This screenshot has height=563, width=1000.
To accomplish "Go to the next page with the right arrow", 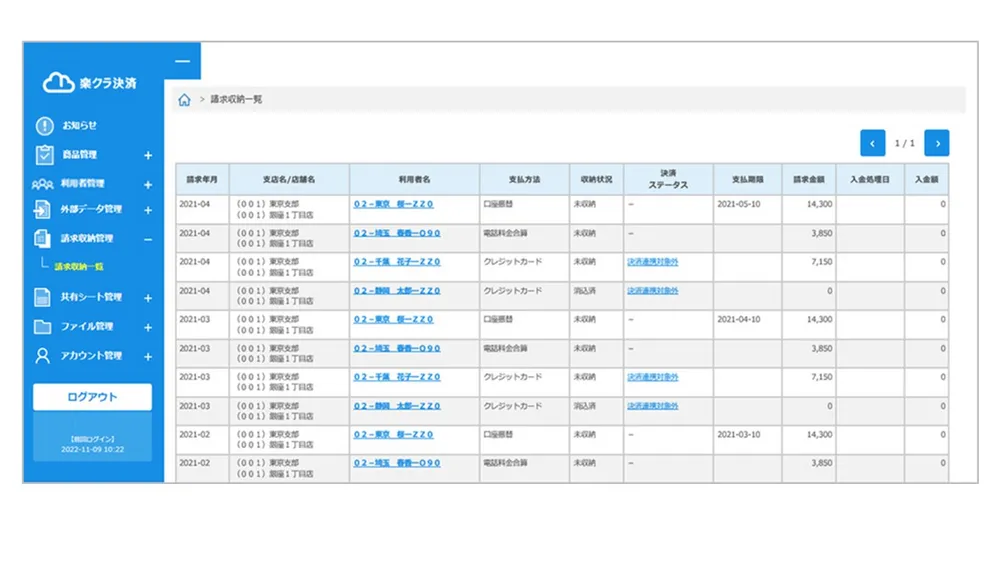I will pos(936,143).
